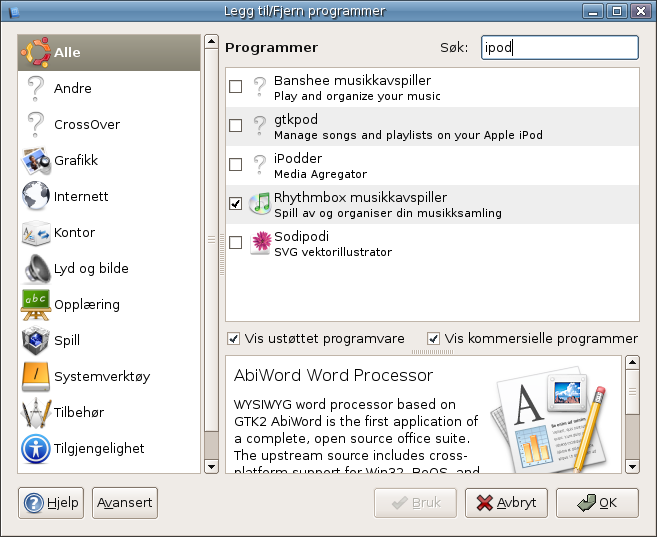657x537 pixels.
Task: Click the Rhythmbox music note icon
Action: point(260,204)
